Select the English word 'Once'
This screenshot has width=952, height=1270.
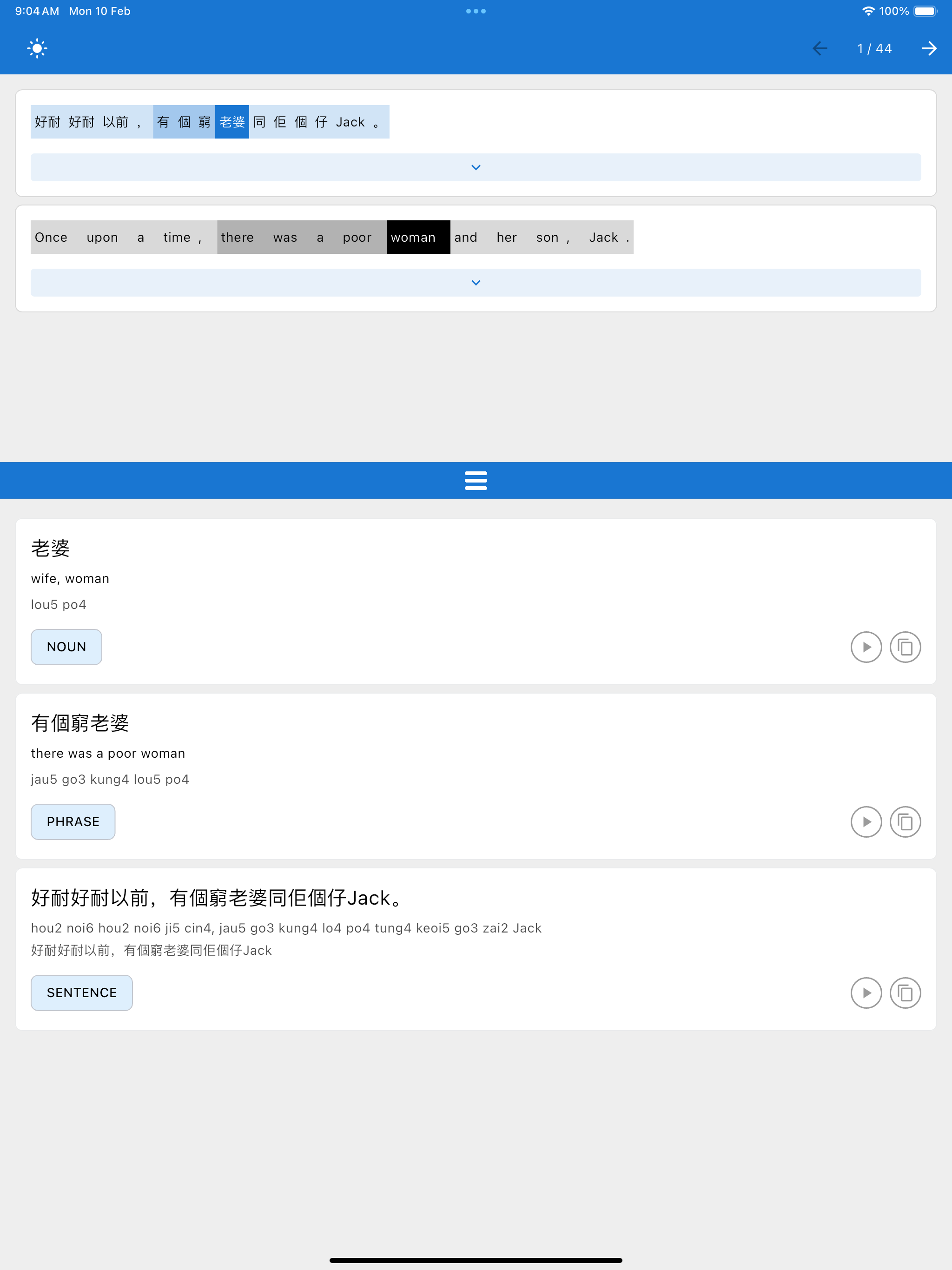[51, 237]
